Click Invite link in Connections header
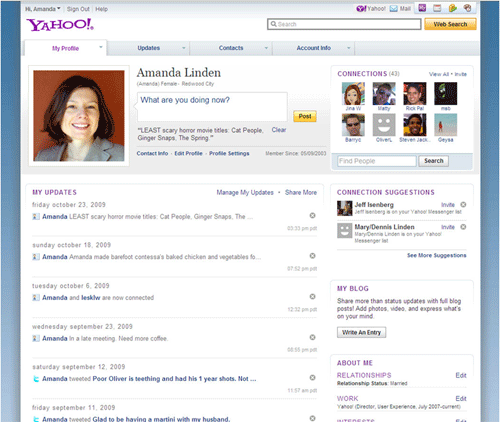 coord(461,74)
